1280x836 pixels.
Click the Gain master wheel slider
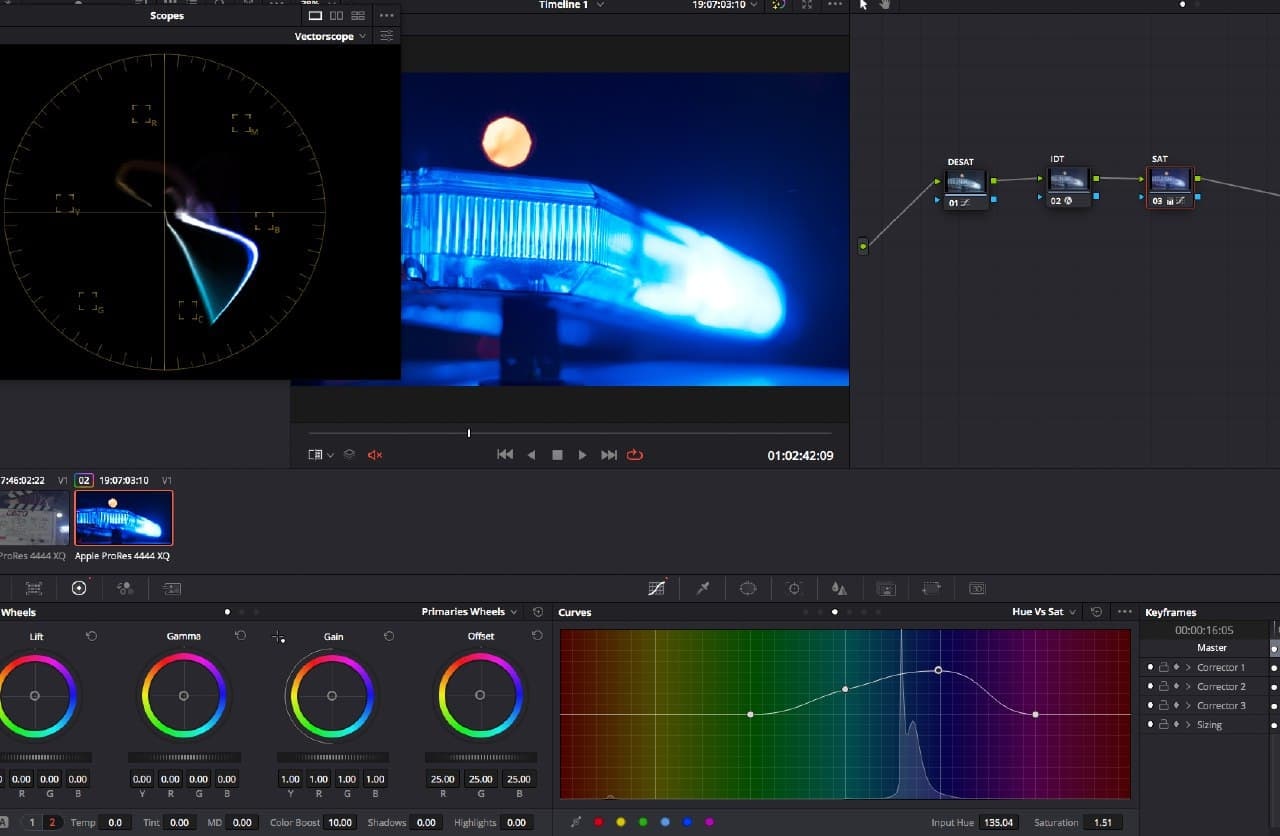pos(332,757)
